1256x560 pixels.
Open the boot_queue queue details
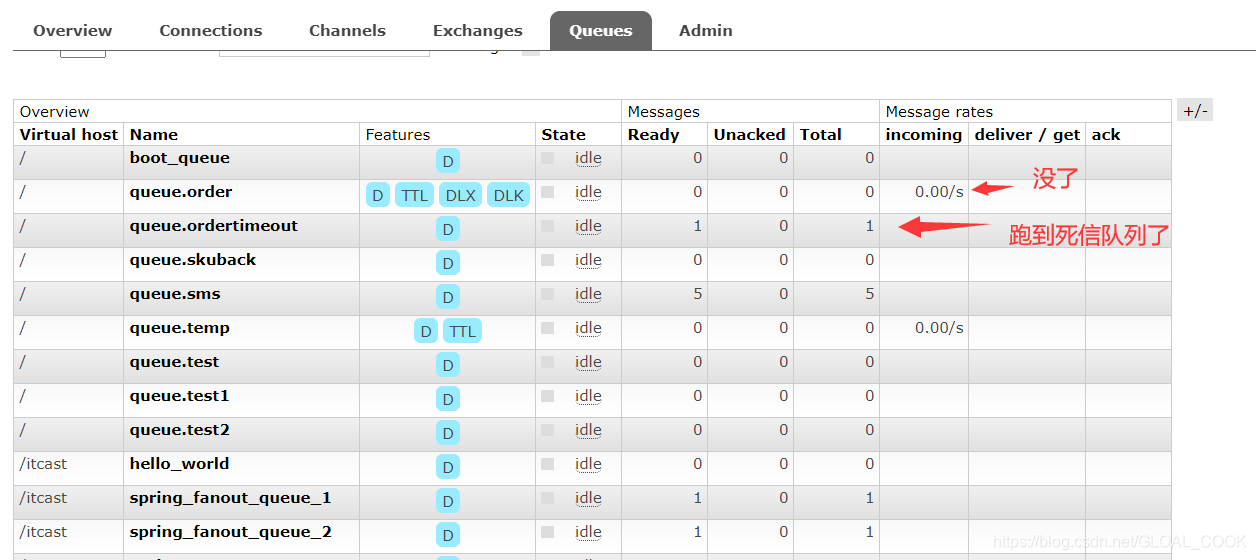[x=180, y=158]
